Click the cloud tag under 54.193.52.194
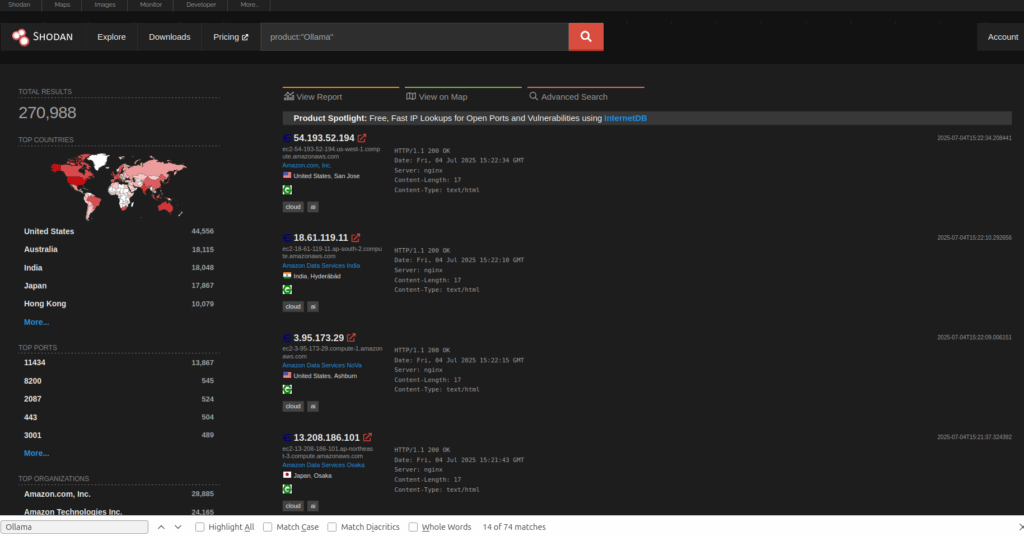 click(x=293, y=207)
